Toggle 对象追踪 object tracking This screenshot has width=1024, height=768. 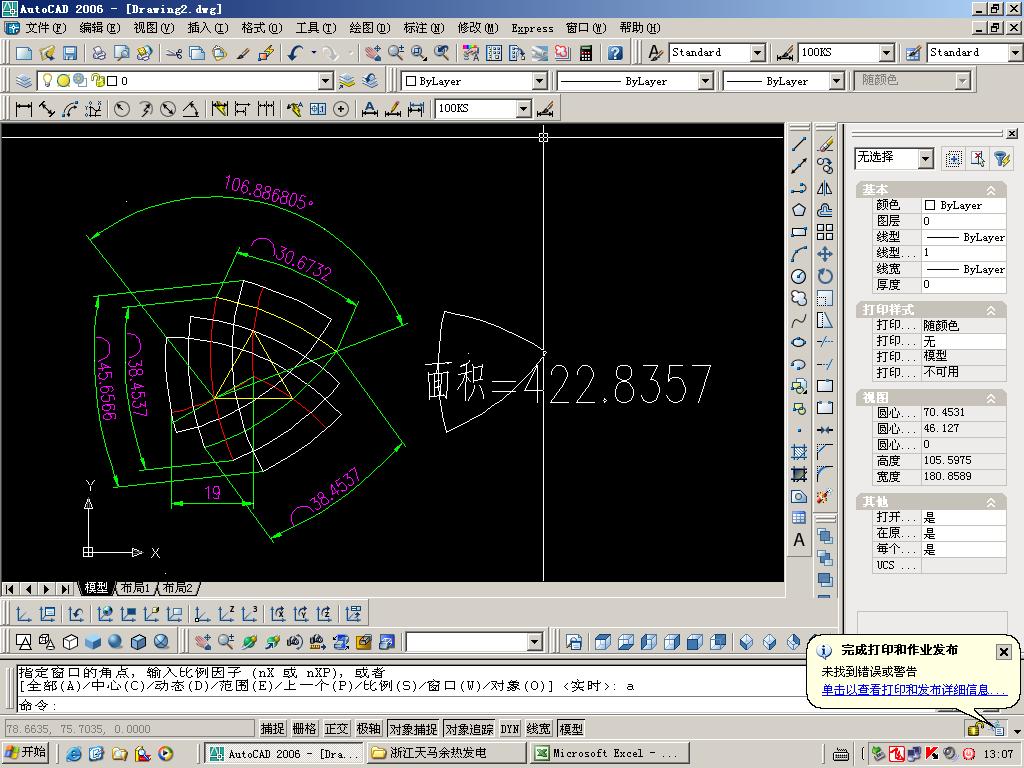pyautogui.click(x=469, y=729)
